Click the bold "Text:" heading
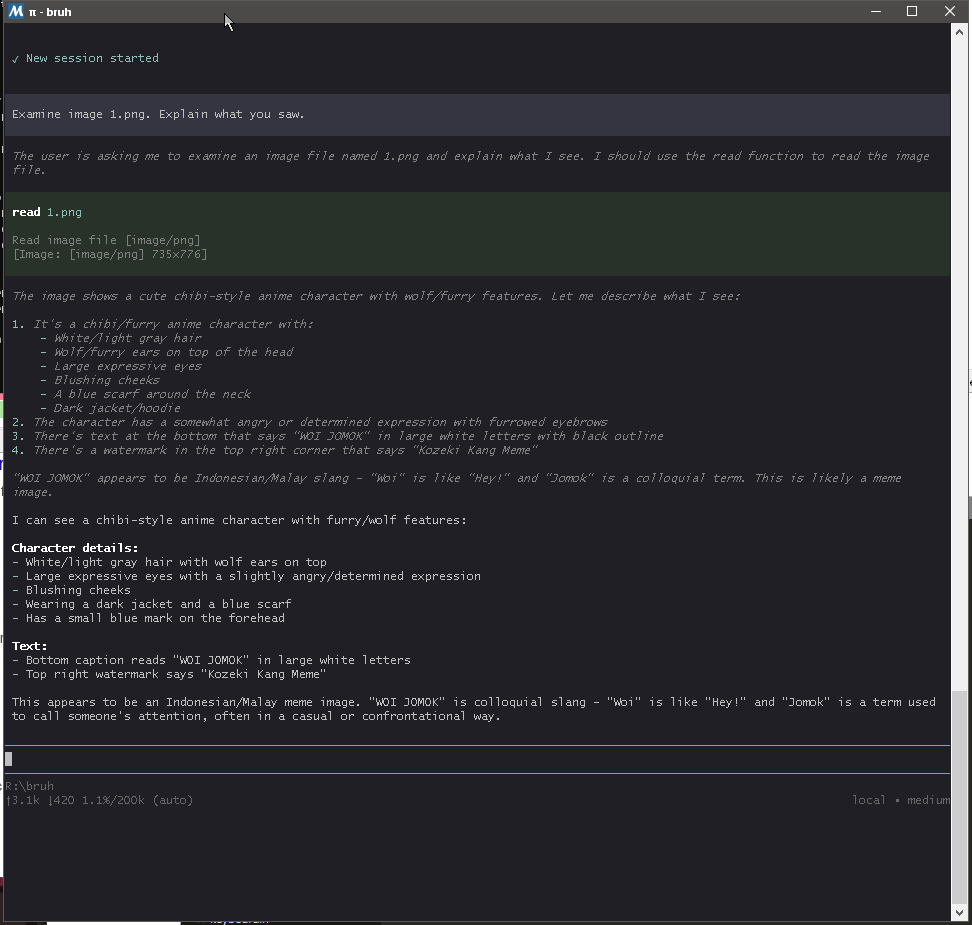This screenshot has height=925, width=972. tap(30, 646)
